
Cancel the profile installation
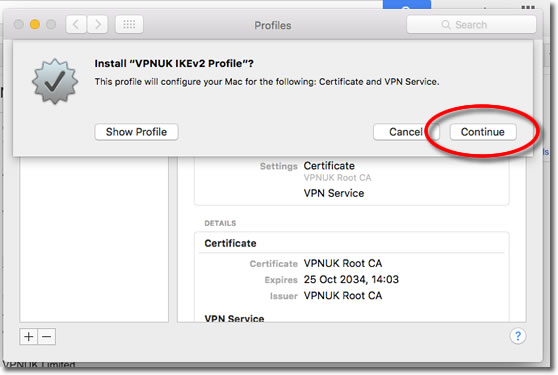tap(406, 132)
